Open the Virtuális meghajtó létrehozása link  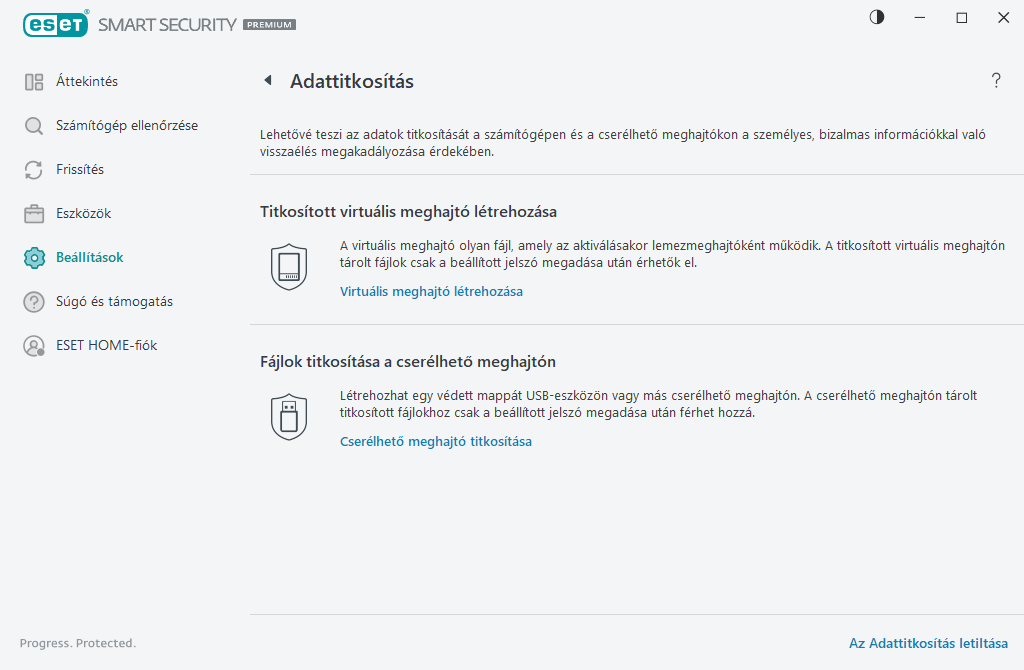(x=431, y=292)
